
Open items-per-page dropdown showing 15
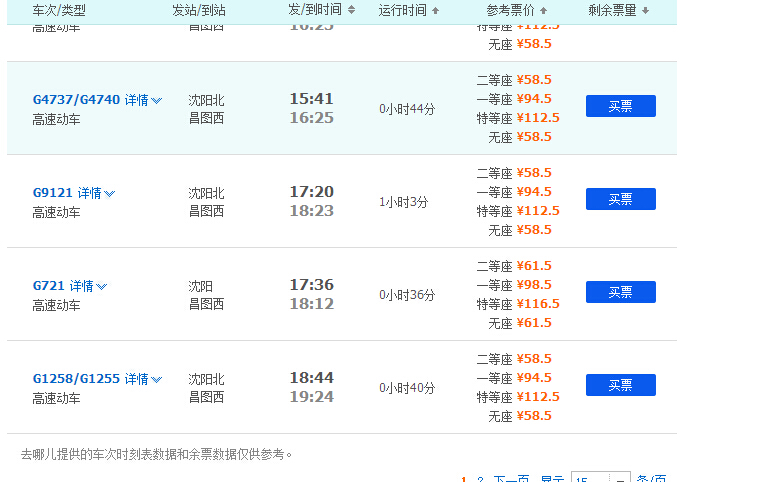(x=601, y=478)
